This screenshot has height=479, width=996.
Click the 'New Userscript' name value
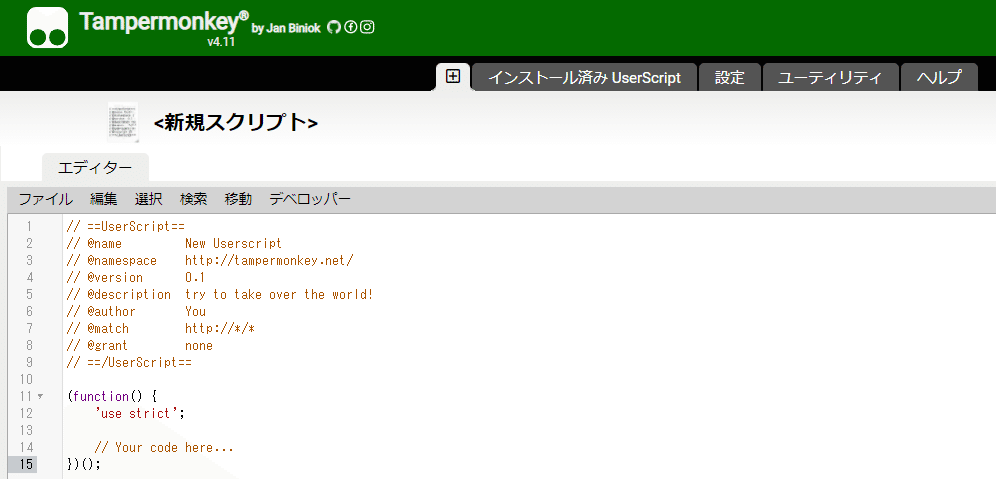tap(233, 243)
